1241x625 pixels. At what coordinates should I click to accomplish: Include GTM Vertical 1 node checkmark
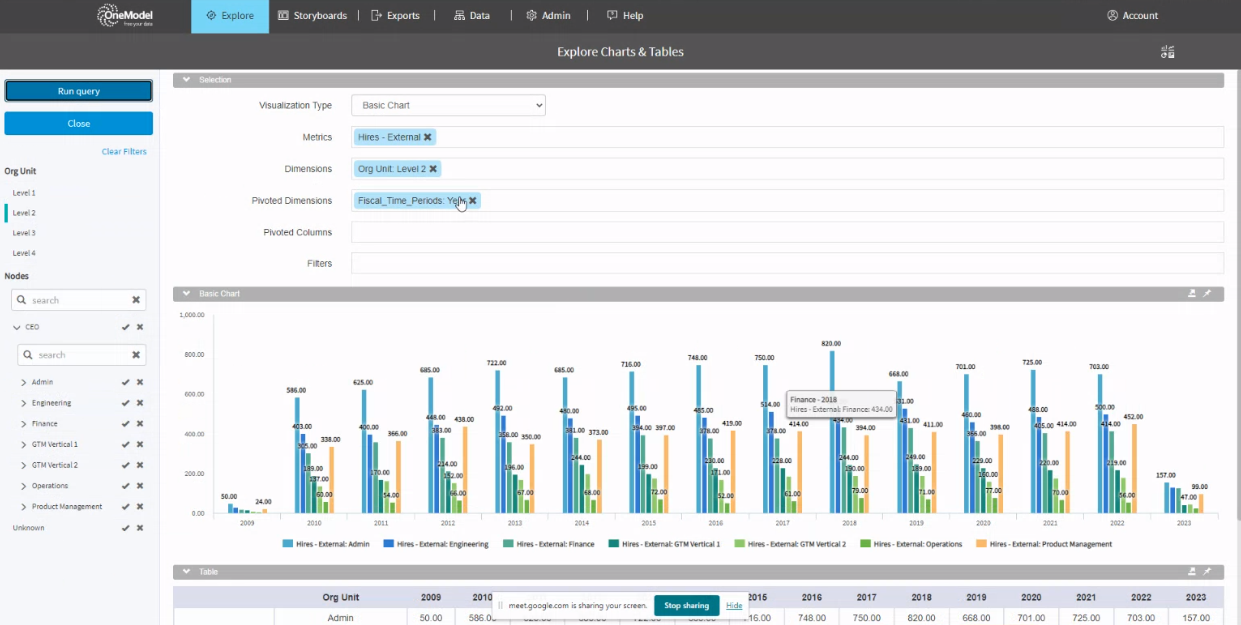click(x=125, y=444)
